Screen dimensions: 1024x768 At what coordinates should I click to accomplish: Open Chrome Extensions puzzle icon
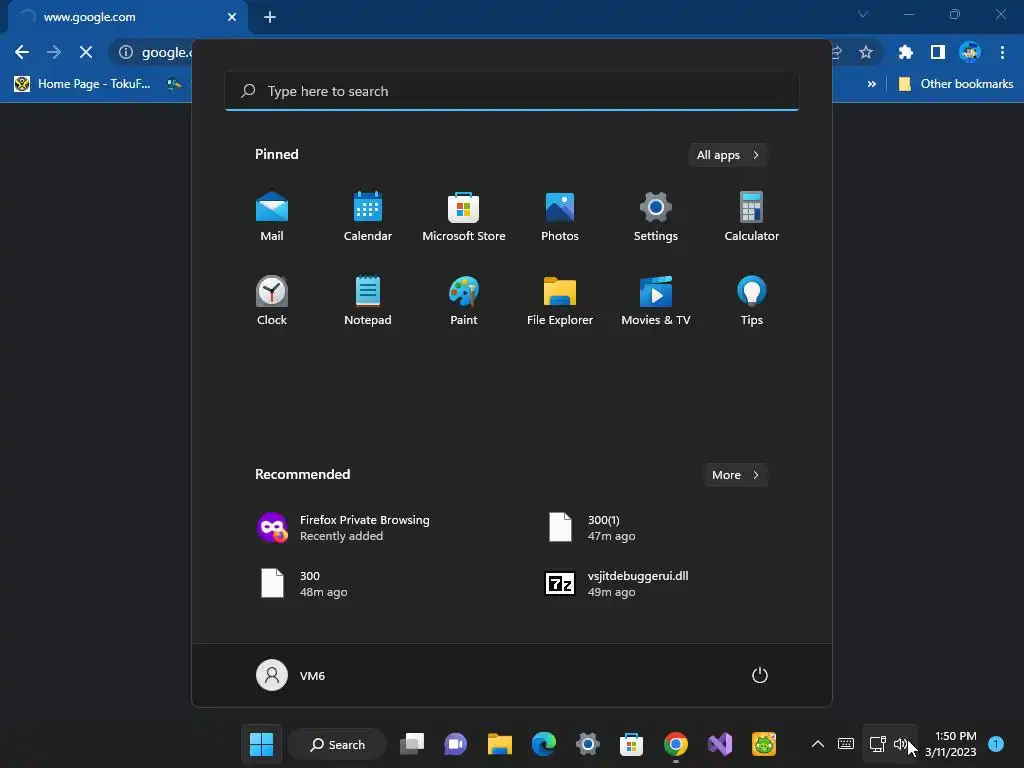coord(905,52)
